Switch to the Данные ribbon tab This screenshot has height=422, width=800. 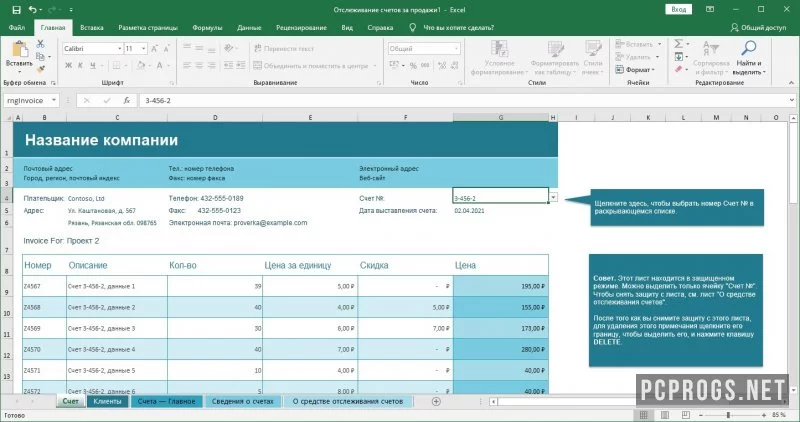pos(249,28)
